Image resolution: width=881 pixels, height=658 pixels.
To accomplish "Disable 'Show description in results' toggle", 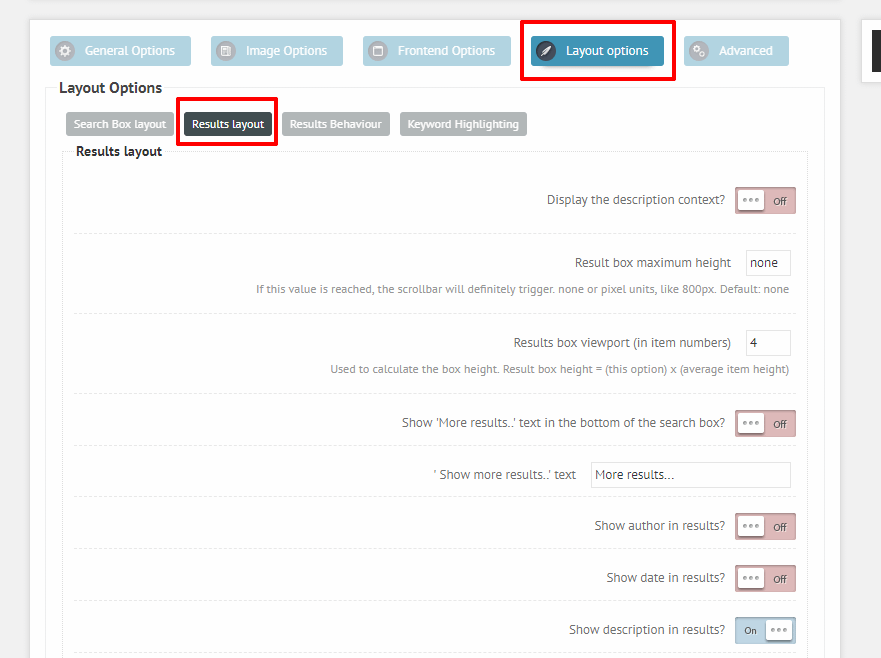I will (x=765, y=630).
